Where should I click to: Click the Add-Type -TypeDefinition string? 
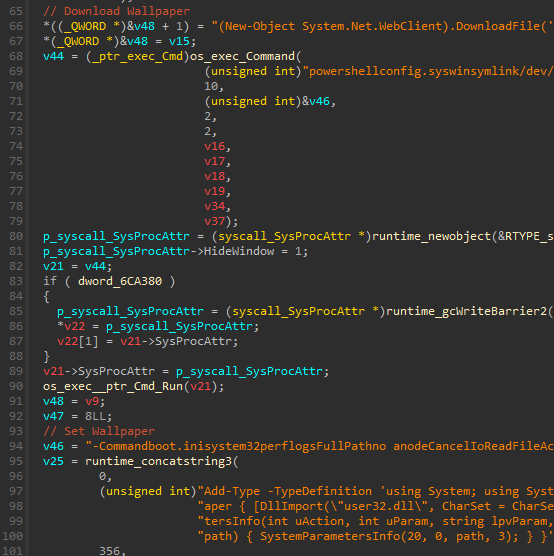click(x=376, y=491)
